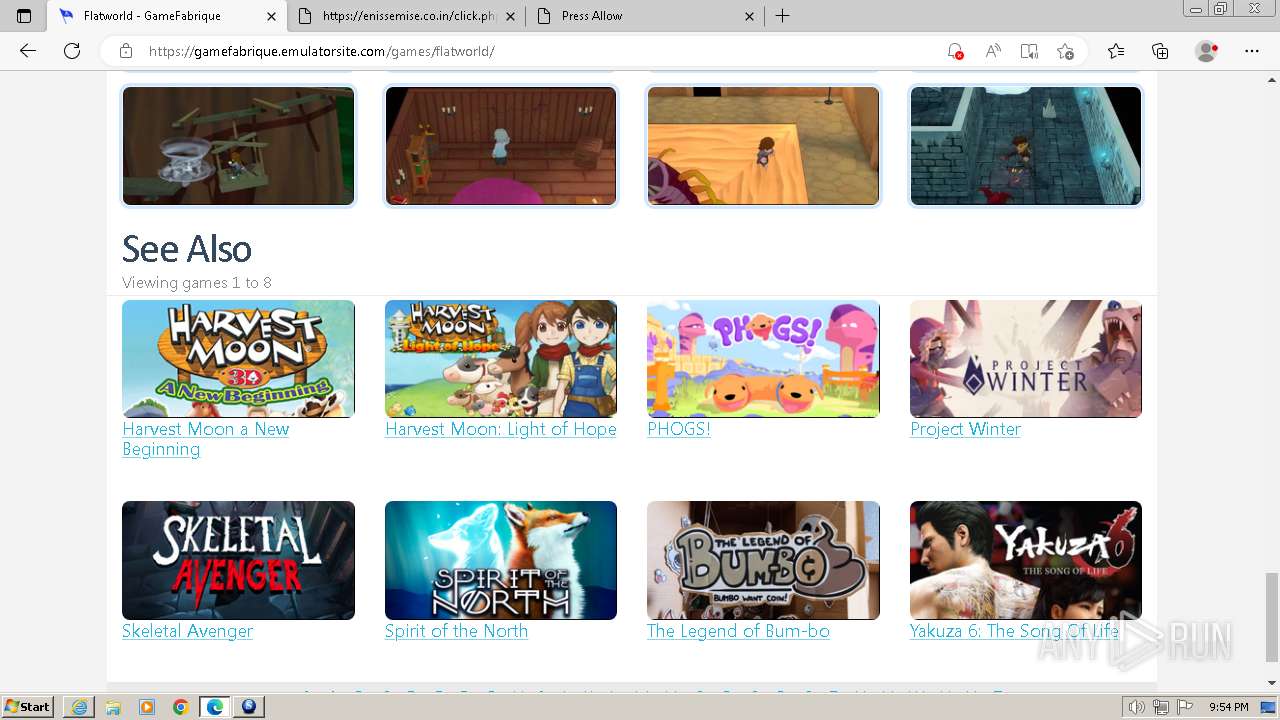This screenshot has height=720, width=1280.
Task: Click the scrollbar down arrow
Action: [x=1271, y=683]
